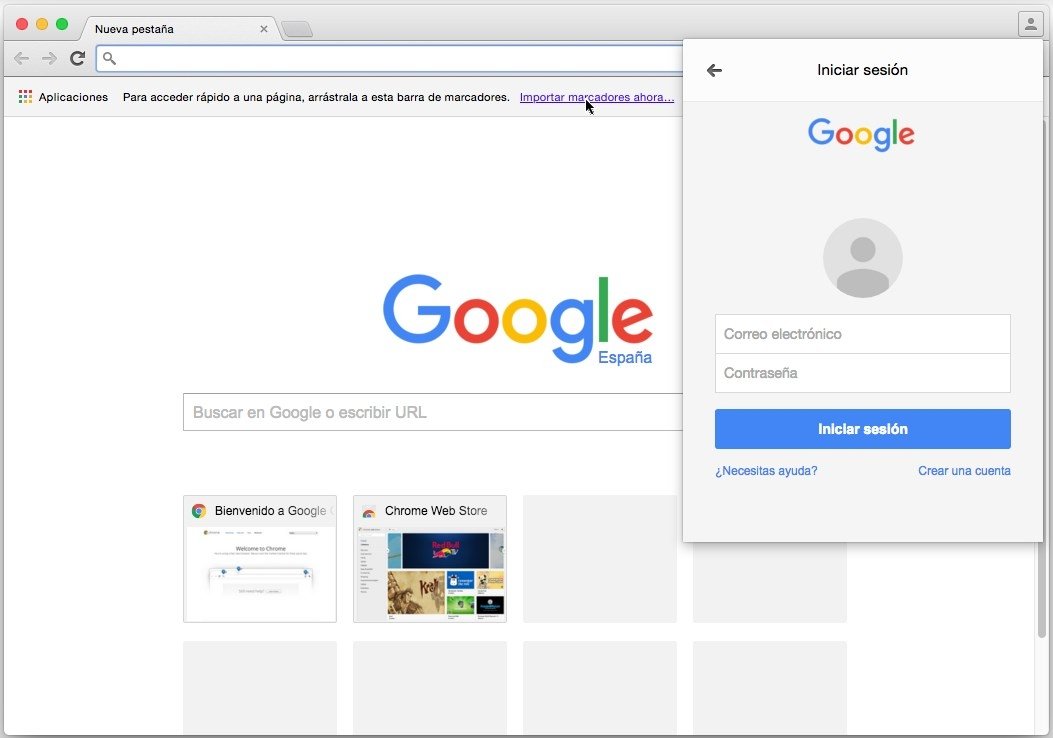Select the Nueva pestaña tab
Image resolution: width=1053 pixels, height=738 pixels.
178,29
